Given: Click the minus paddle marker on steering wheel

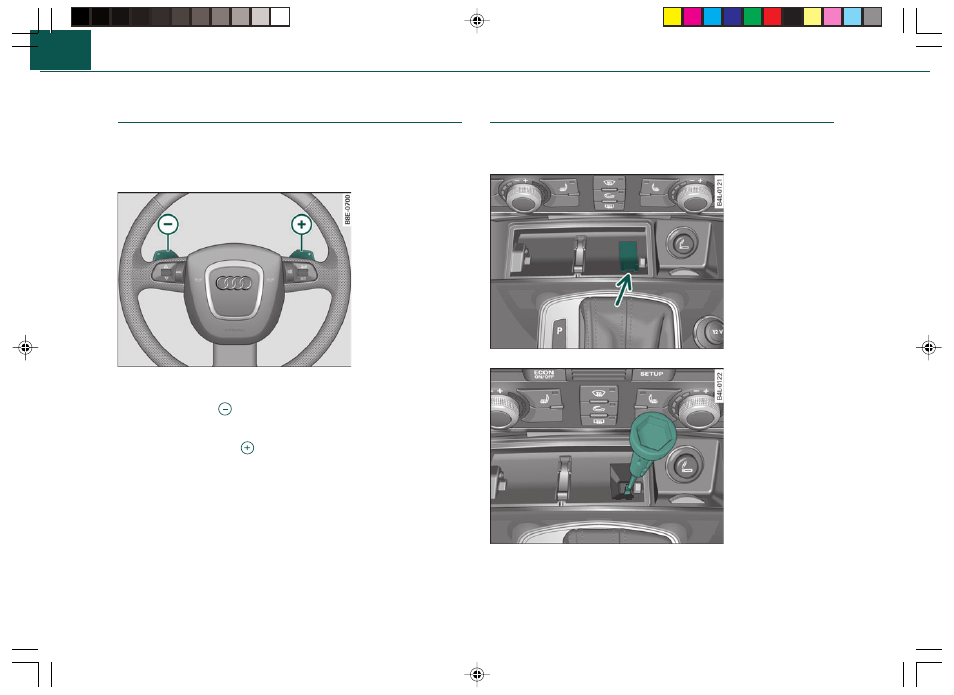Looking at the screenshot, I should tap(168, 225).
